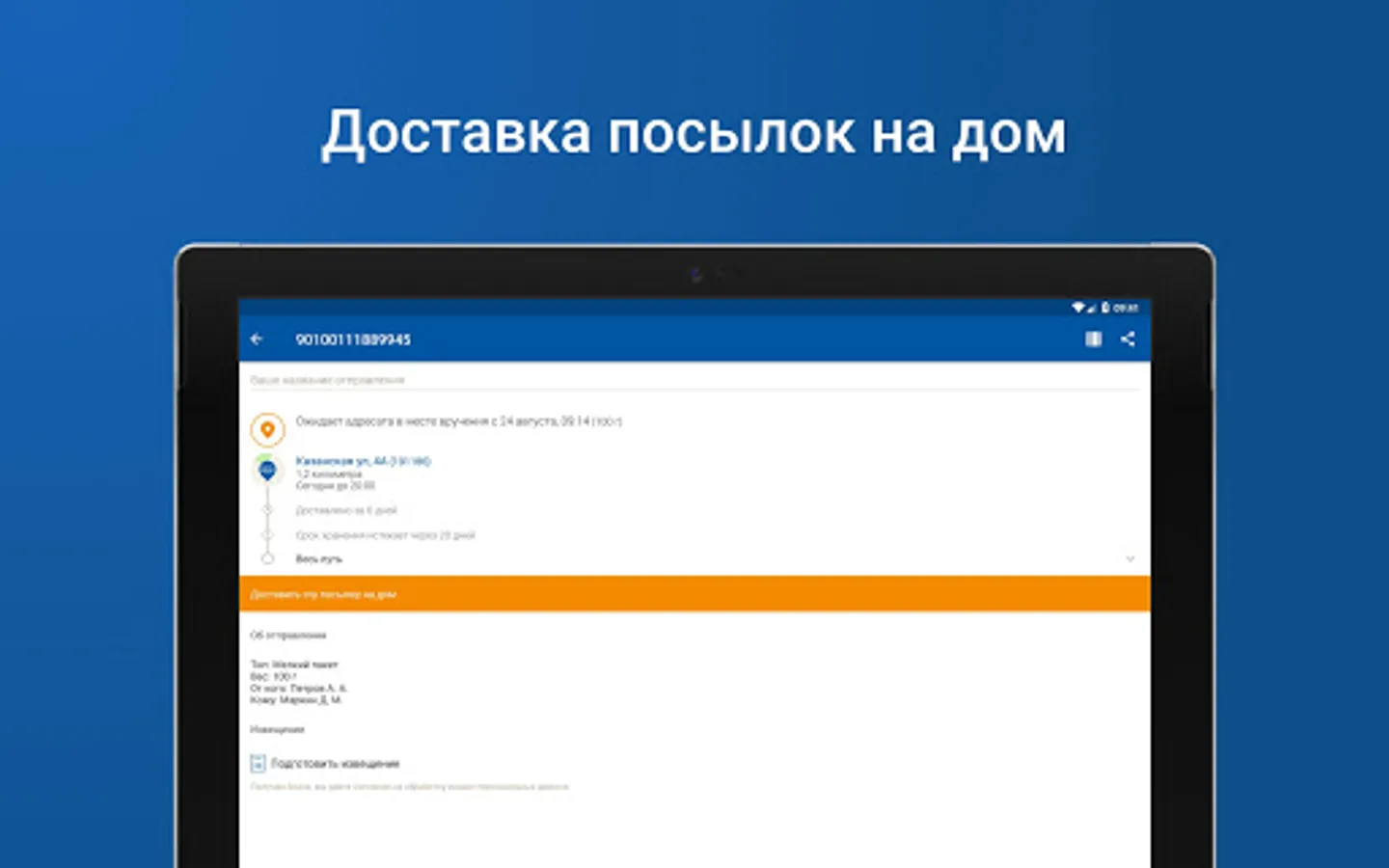The width and height of the screenshot is (1389, 868).
Task: Click the shipment name input field
Action: tap(694, 380)
